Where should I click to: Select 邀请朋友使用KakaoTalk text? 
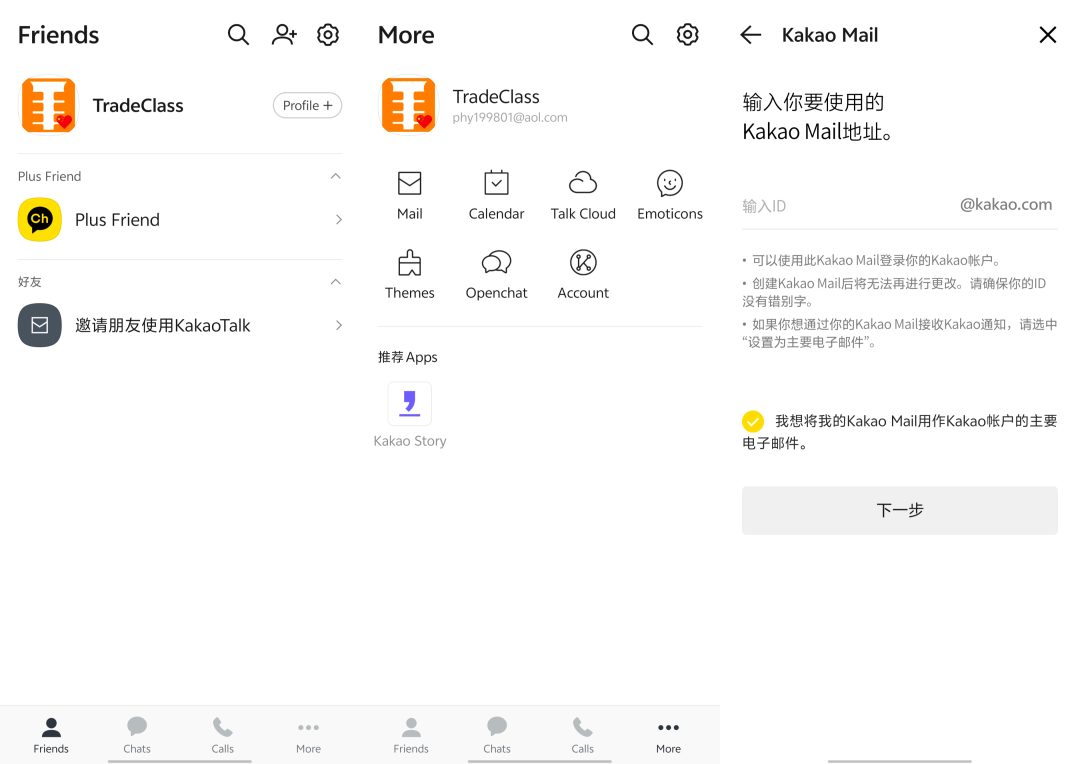pyautogui.click(x=163, y=325)
